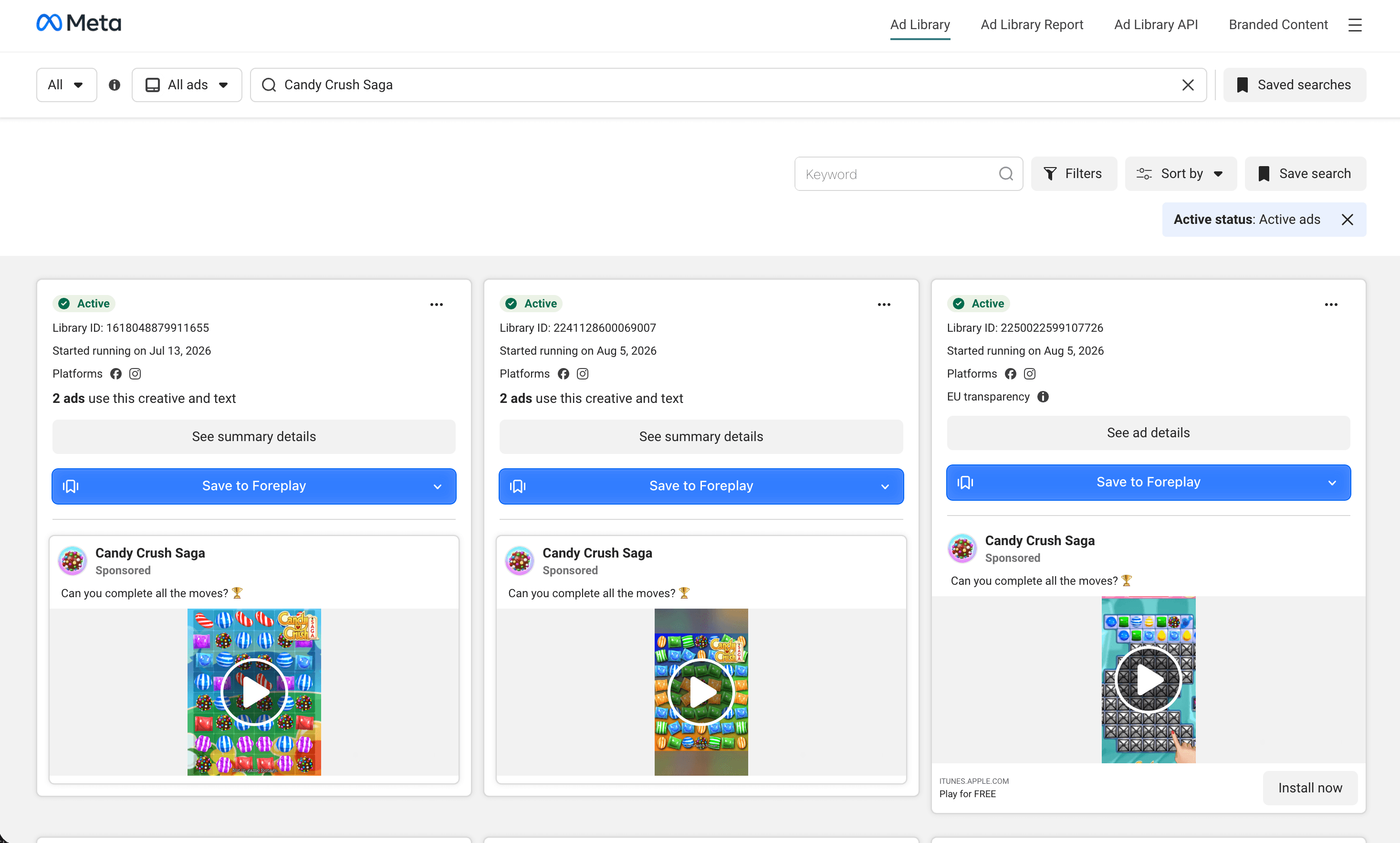The width and height of the screenshot is (1400, 843).
Task: Click See ad details on third ad
Action: 1148,433
